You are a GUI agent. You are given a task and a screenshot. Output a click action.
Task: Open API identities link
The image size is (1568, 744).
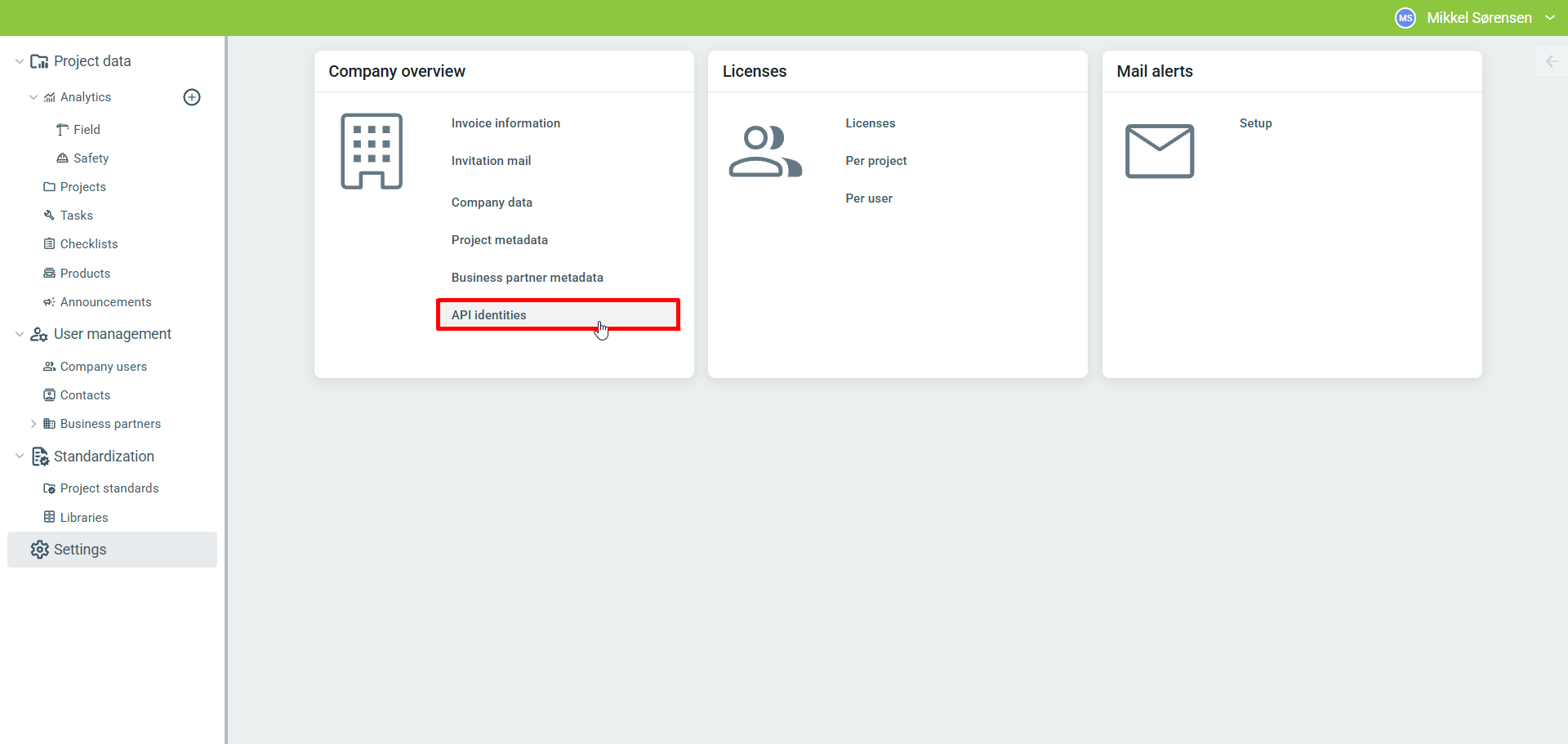pyautogui.click(x=489, y=315)
